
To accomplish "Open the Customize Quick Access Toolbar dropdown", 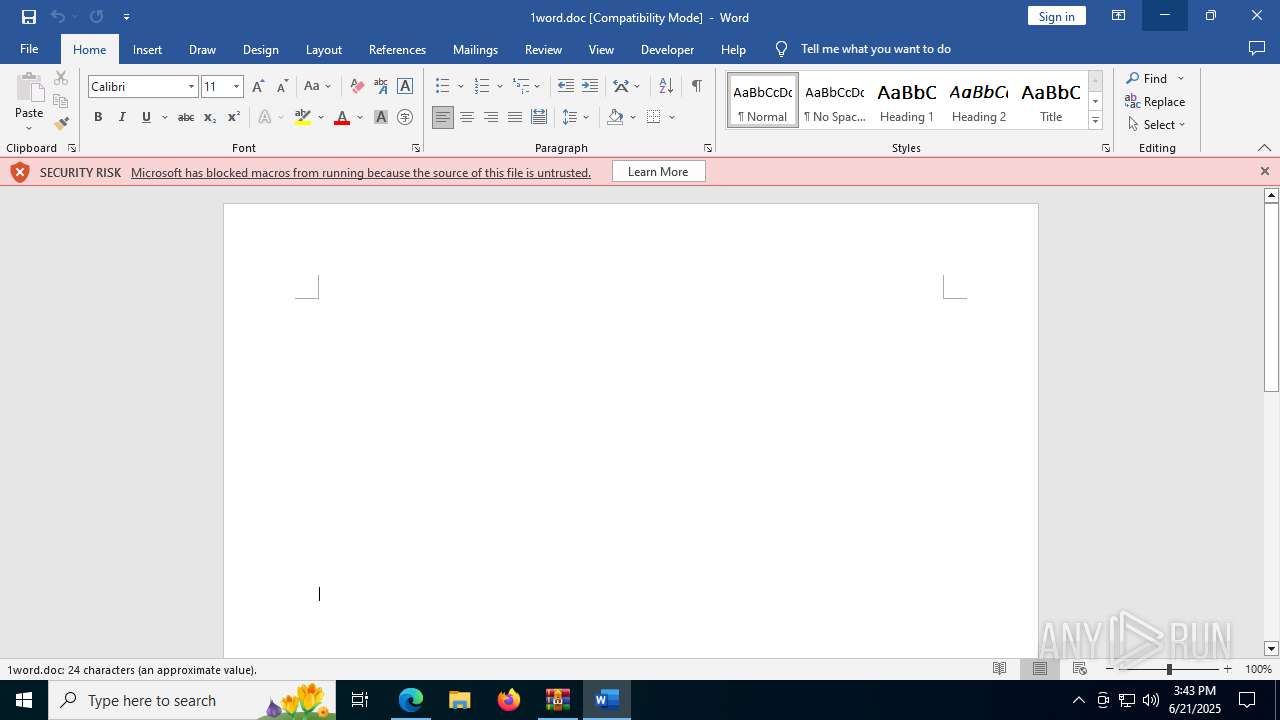I will [x=126, y=17].
